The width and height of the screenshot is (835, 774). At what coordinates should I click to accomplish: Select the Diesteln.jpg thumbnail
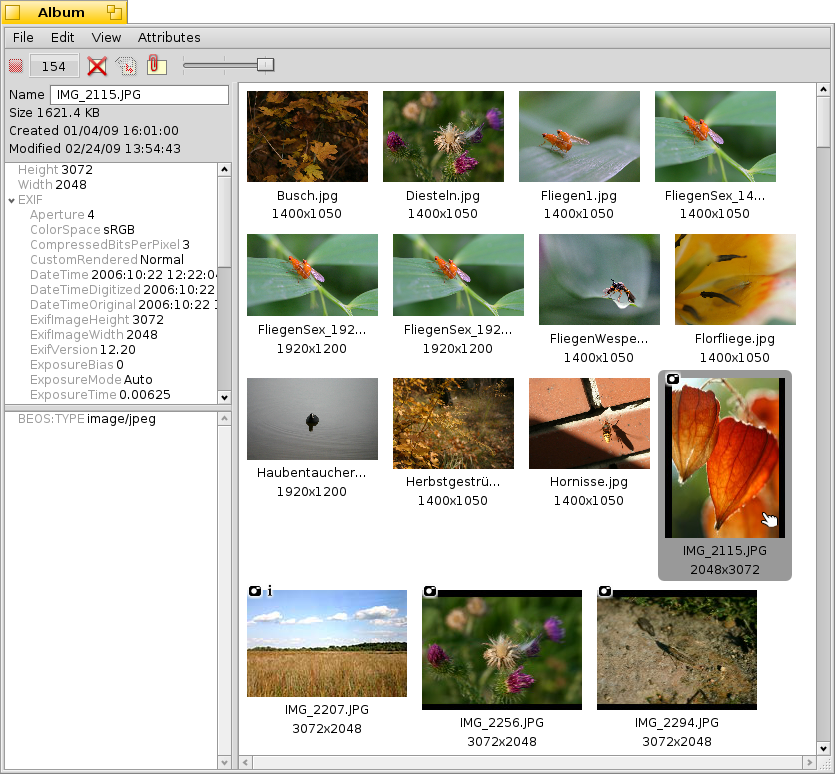(x=443, y=136)
